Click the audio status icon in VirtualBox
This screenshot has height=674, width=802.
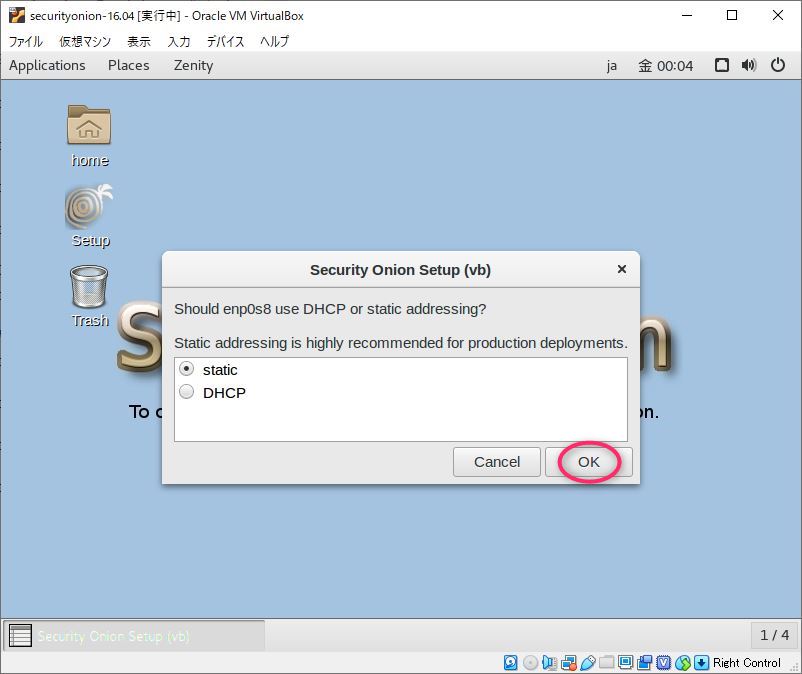click(549, 663)
